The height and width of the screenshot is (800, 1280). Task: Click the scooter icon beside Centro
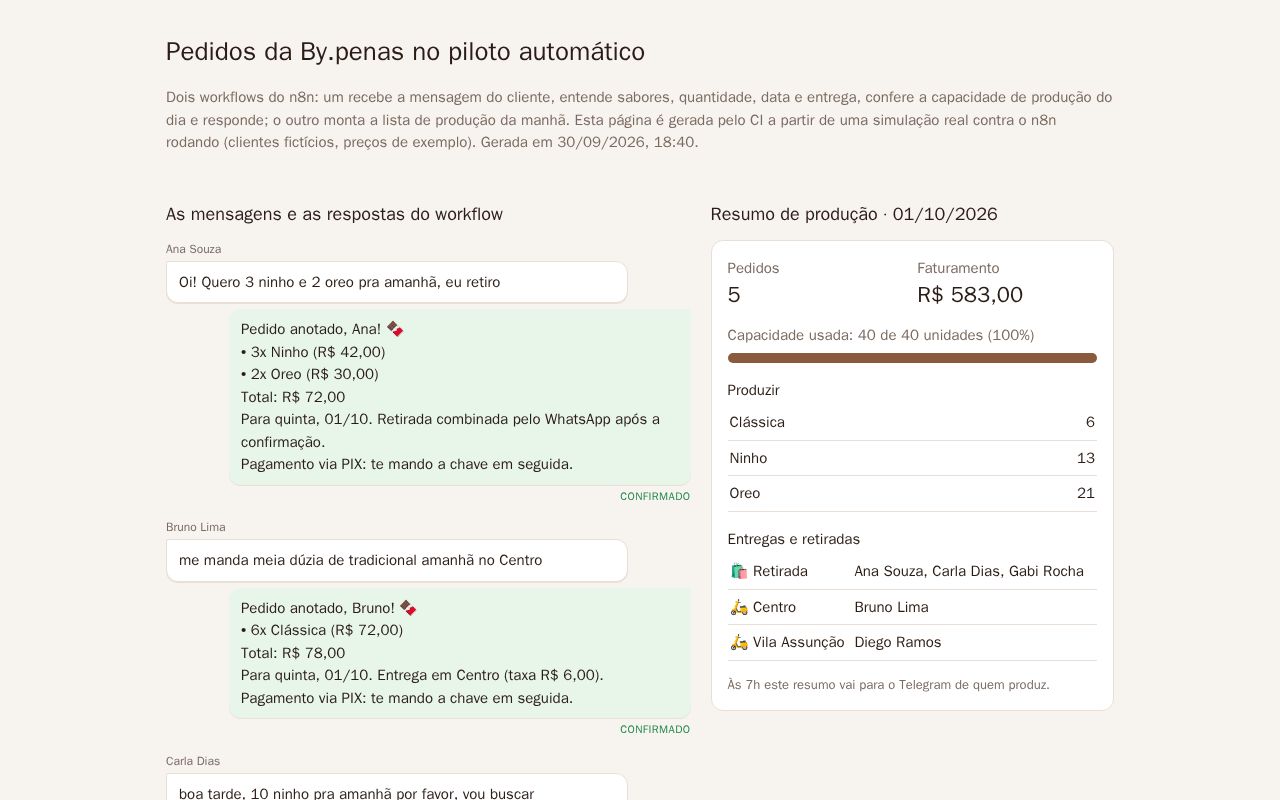pos(739,607)
